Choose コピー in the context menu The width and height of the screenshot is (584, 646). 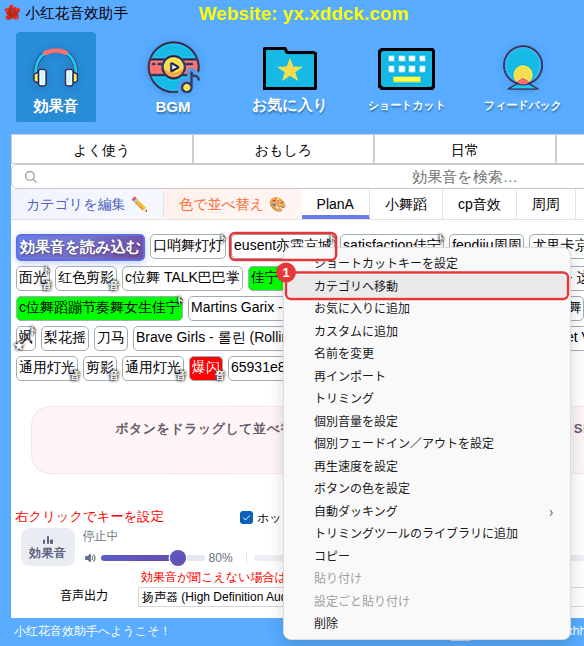pyautogui.click(x=427, y=556)
